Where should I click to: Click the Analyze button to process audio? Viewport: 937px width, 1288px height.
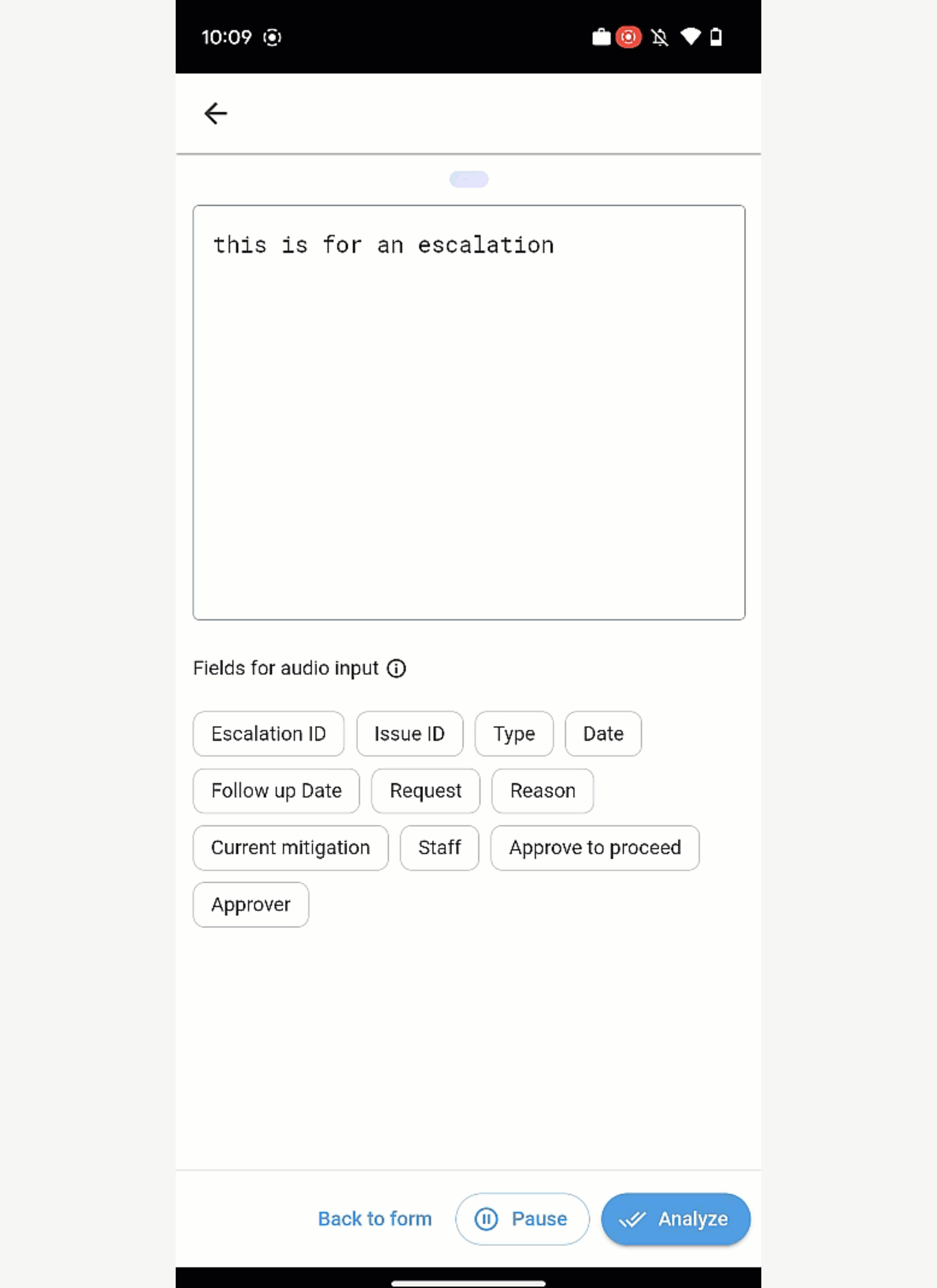675,1219
